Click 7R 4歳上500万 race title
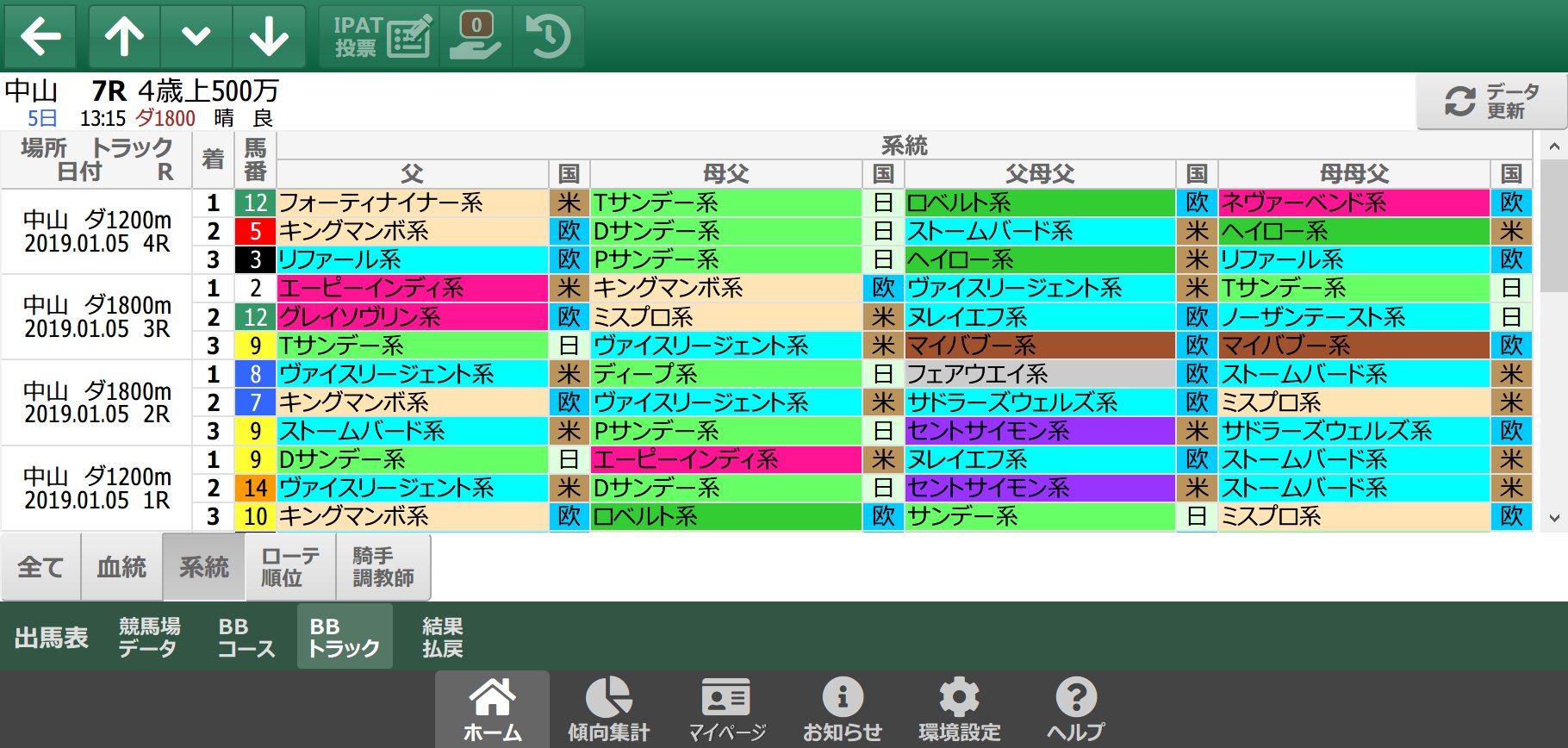The height and width of the screenshot is (748, 1568). 185,90
